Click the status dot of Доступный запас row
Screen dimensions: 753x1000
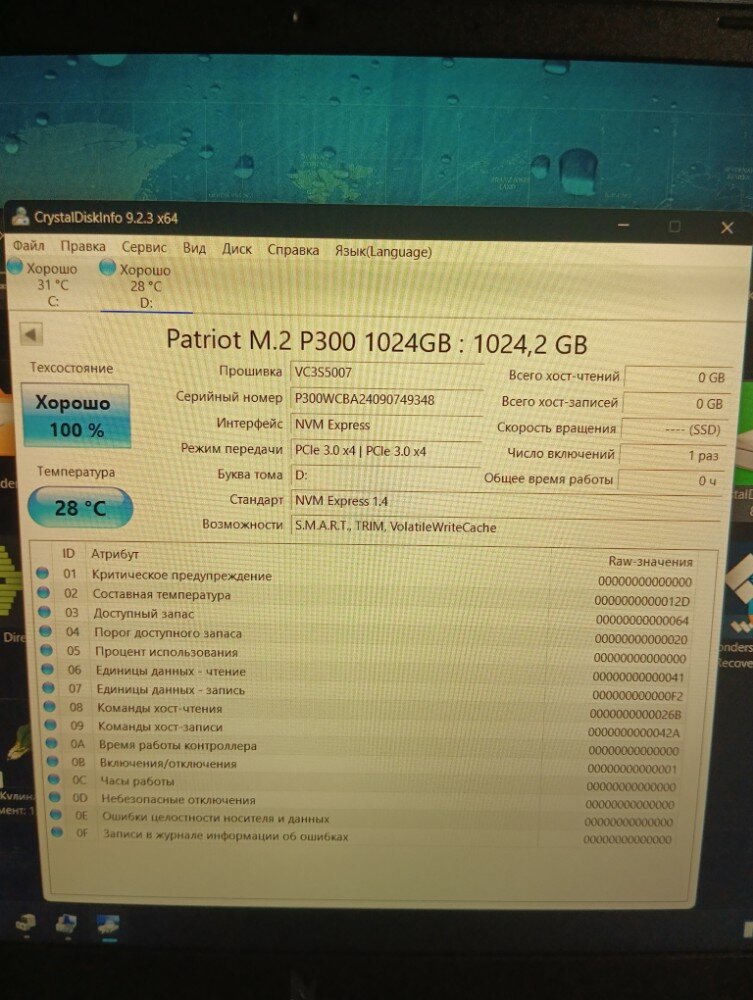45,612
